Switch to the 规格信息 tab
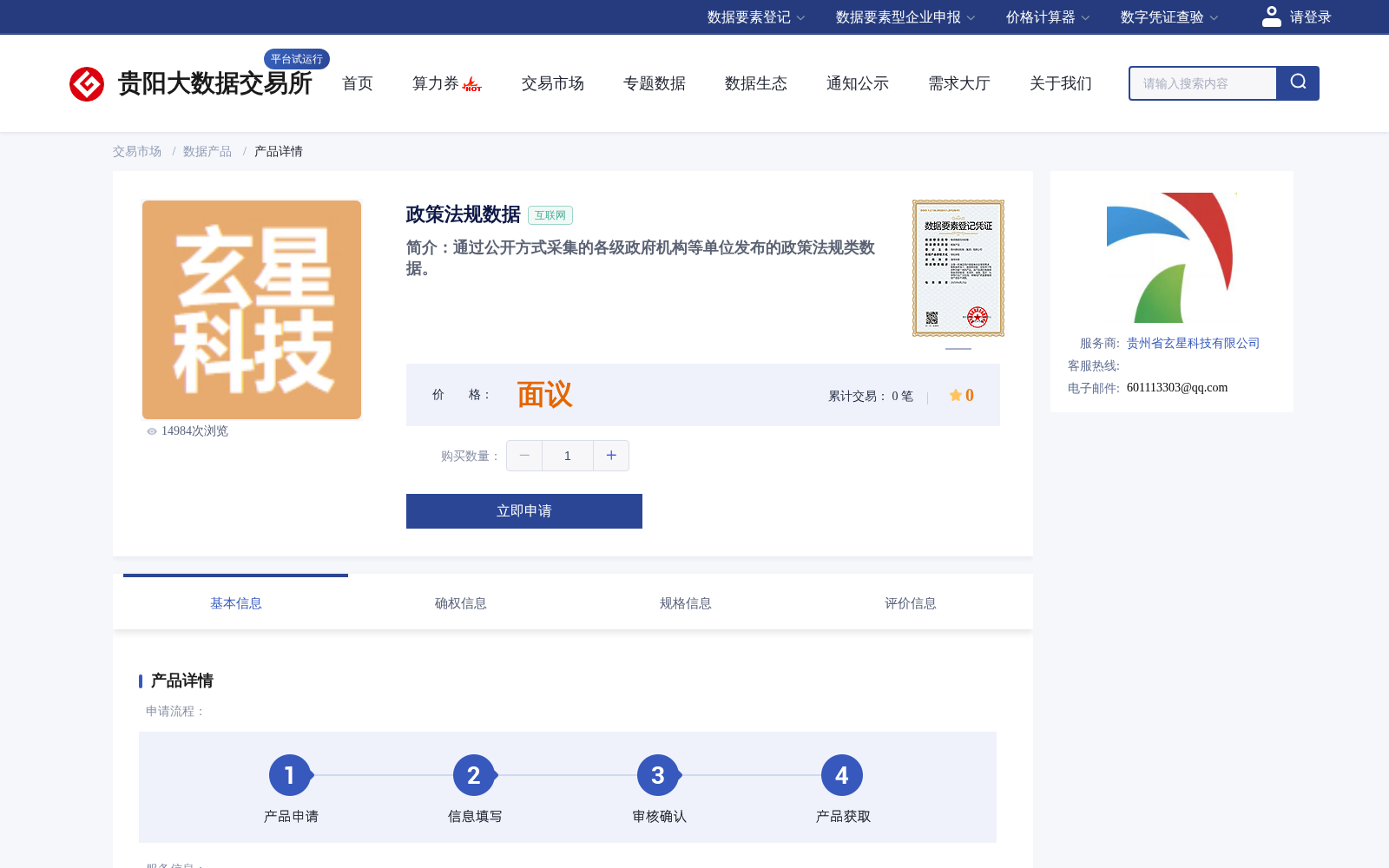This screenshot has width=1389, height=868. tap(686, 603)
